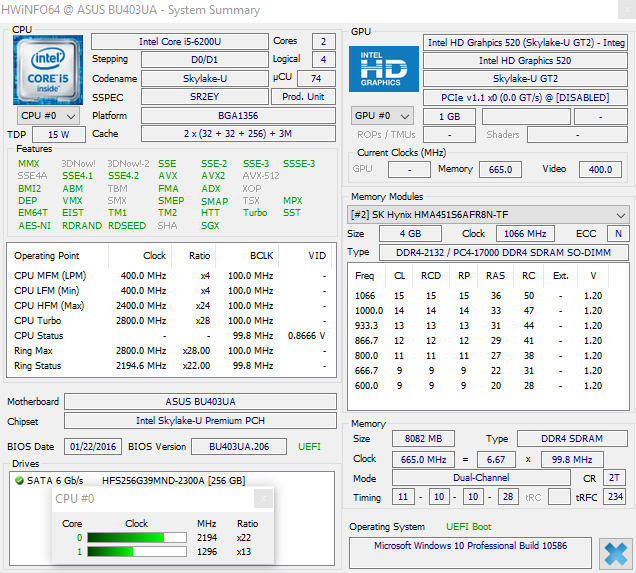Click the ASUS BU403UA motherboard field
This screenshot has height=573, width=636.
(200, 401)
